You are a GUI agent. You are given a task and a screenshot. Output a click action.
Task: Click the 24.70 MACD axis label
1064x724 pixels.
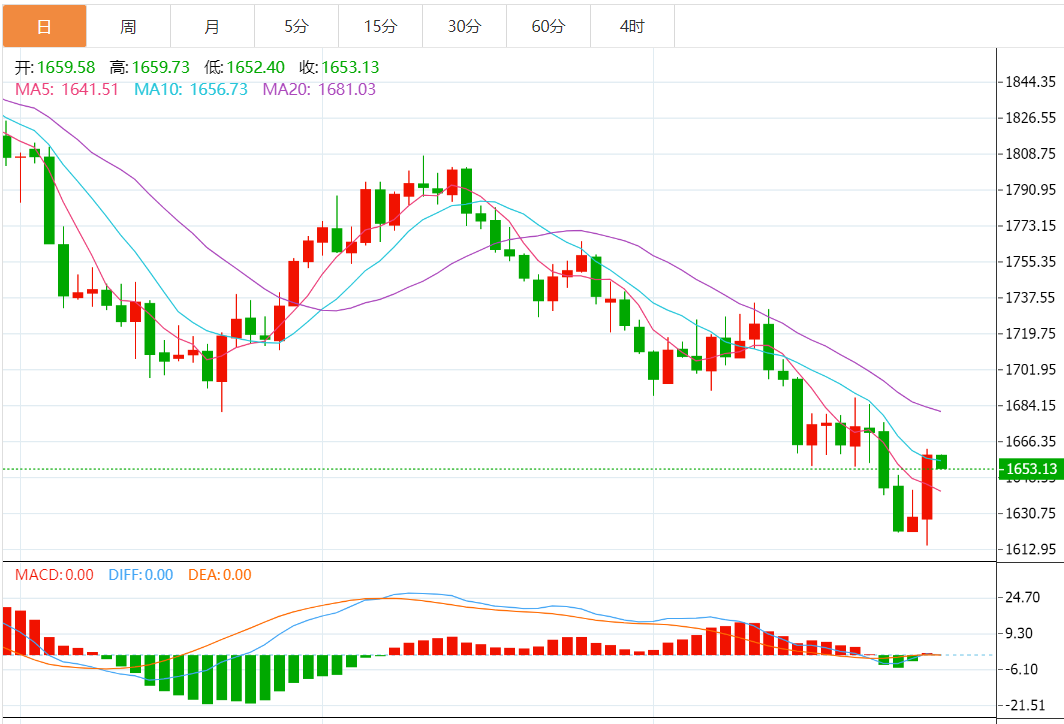tap(1022, 598)
